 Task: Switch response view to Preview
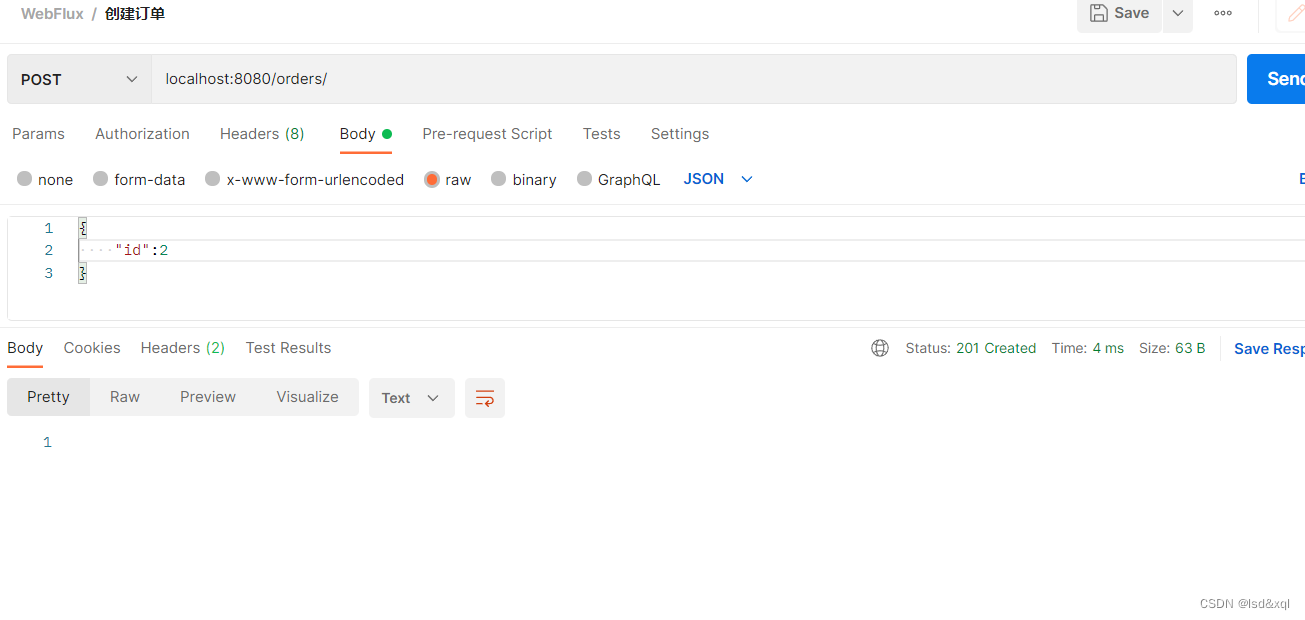[208, 397]
